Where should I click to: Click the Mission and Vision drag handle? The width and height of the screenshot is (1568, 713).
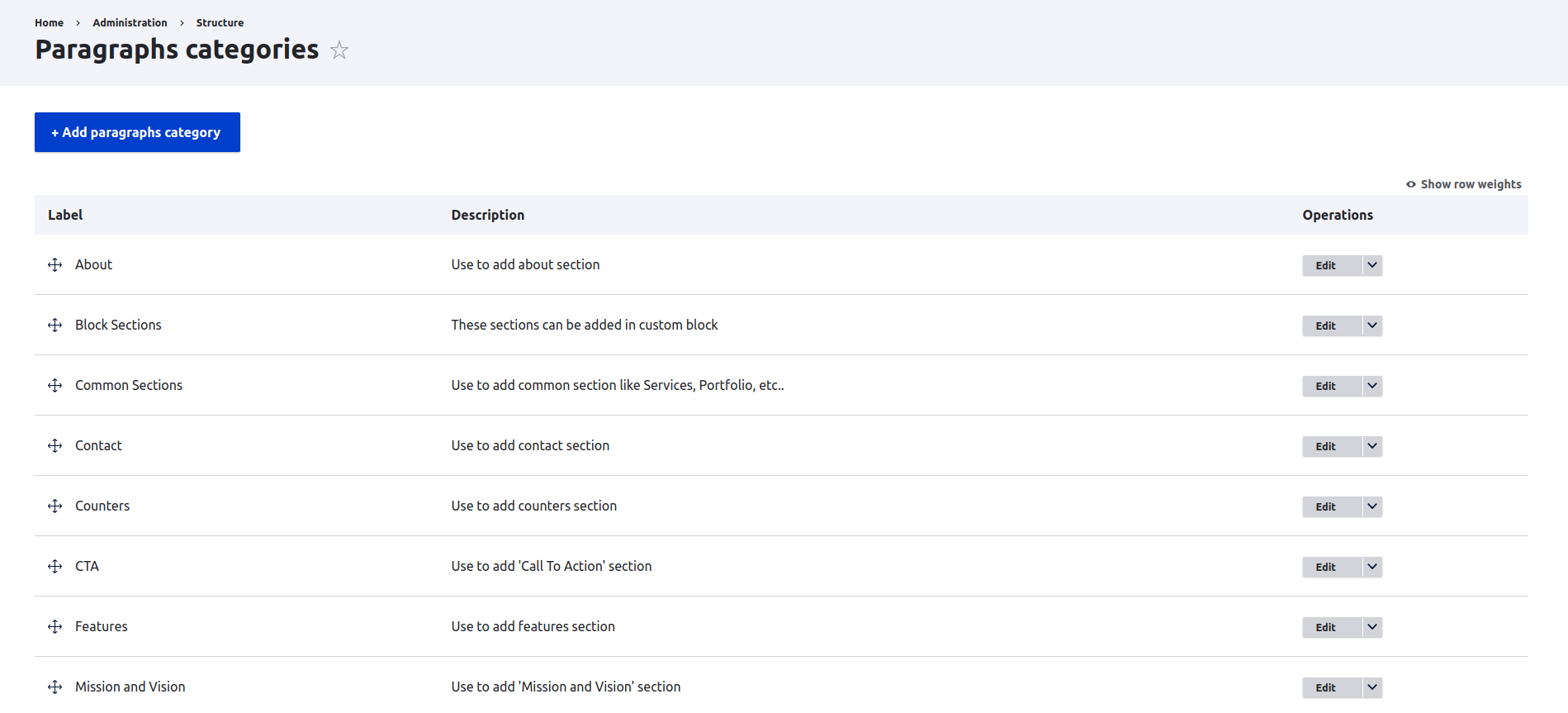tap(55, 687)
